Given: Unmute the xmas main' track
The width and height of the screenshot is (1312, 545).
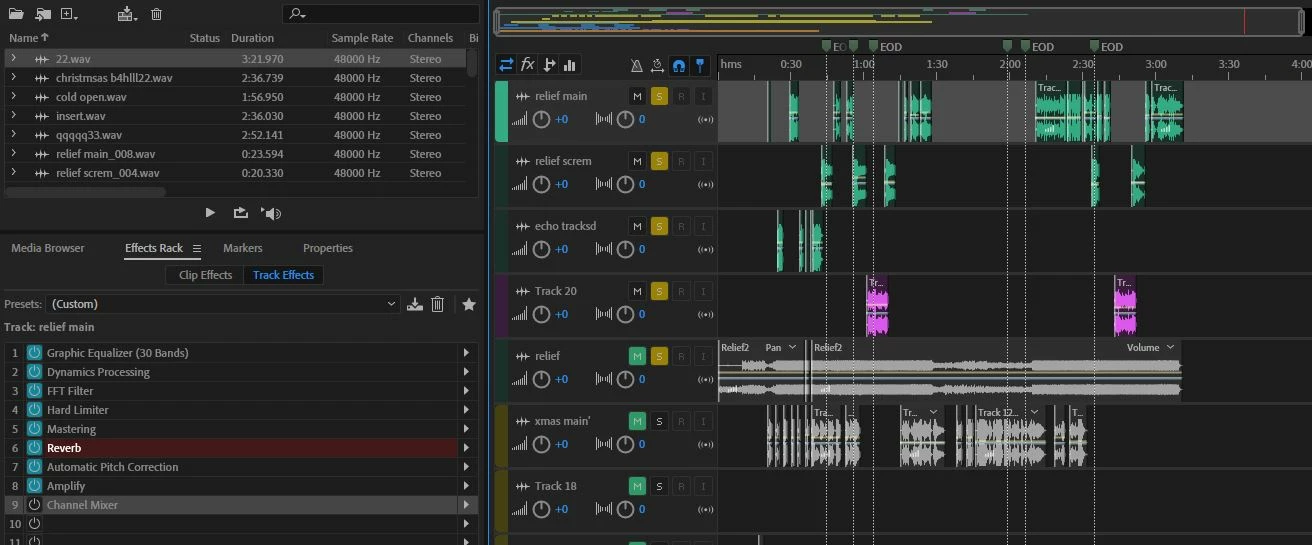Looking at the screenshot, I should pos(637,421).
